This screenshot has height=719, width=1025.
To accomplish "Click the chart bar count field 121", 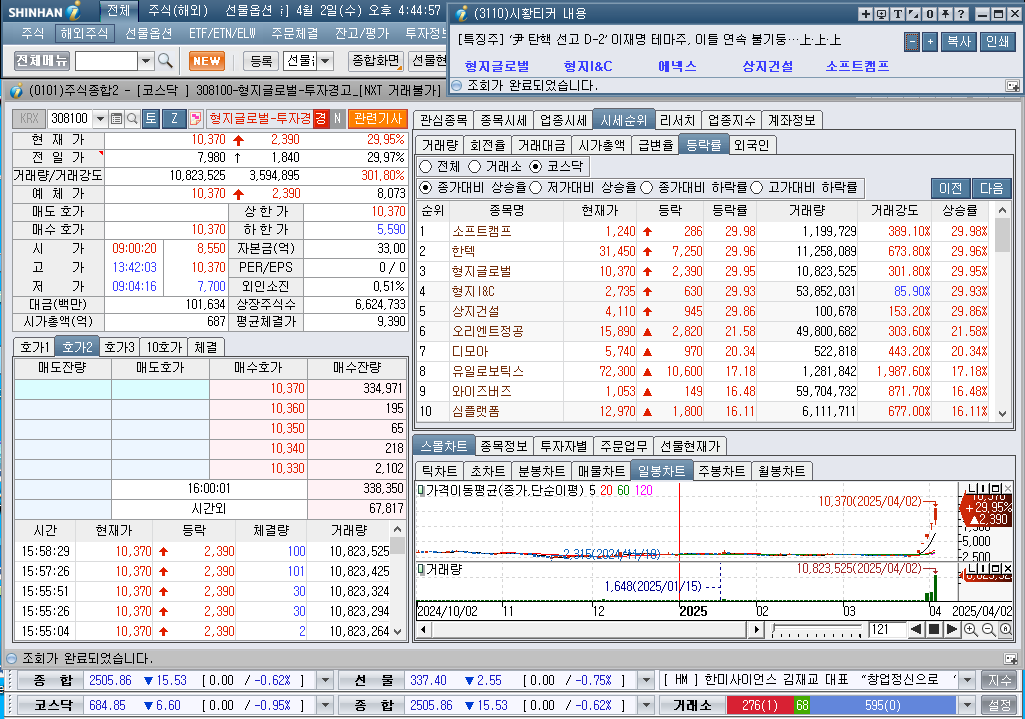I will click(886, 629).
